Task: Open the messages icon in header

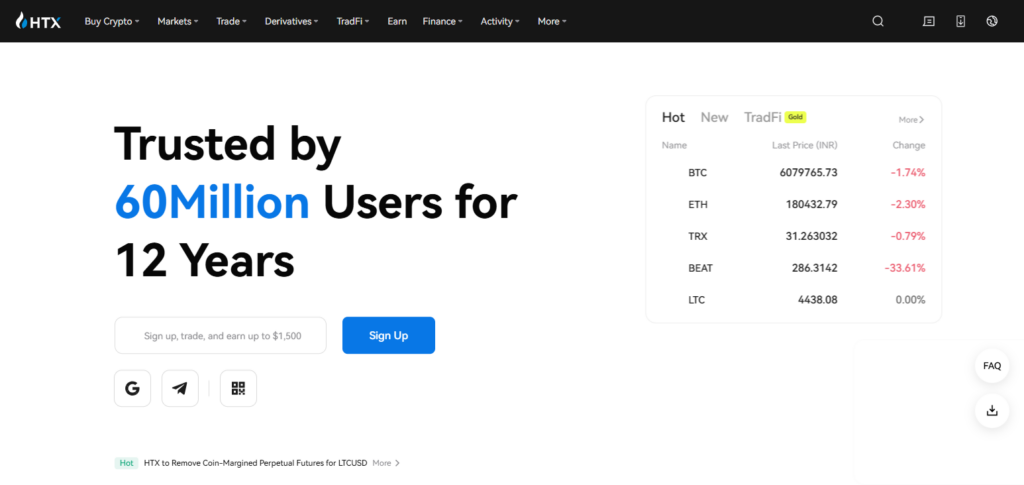Action: click(x=928, y=21)
